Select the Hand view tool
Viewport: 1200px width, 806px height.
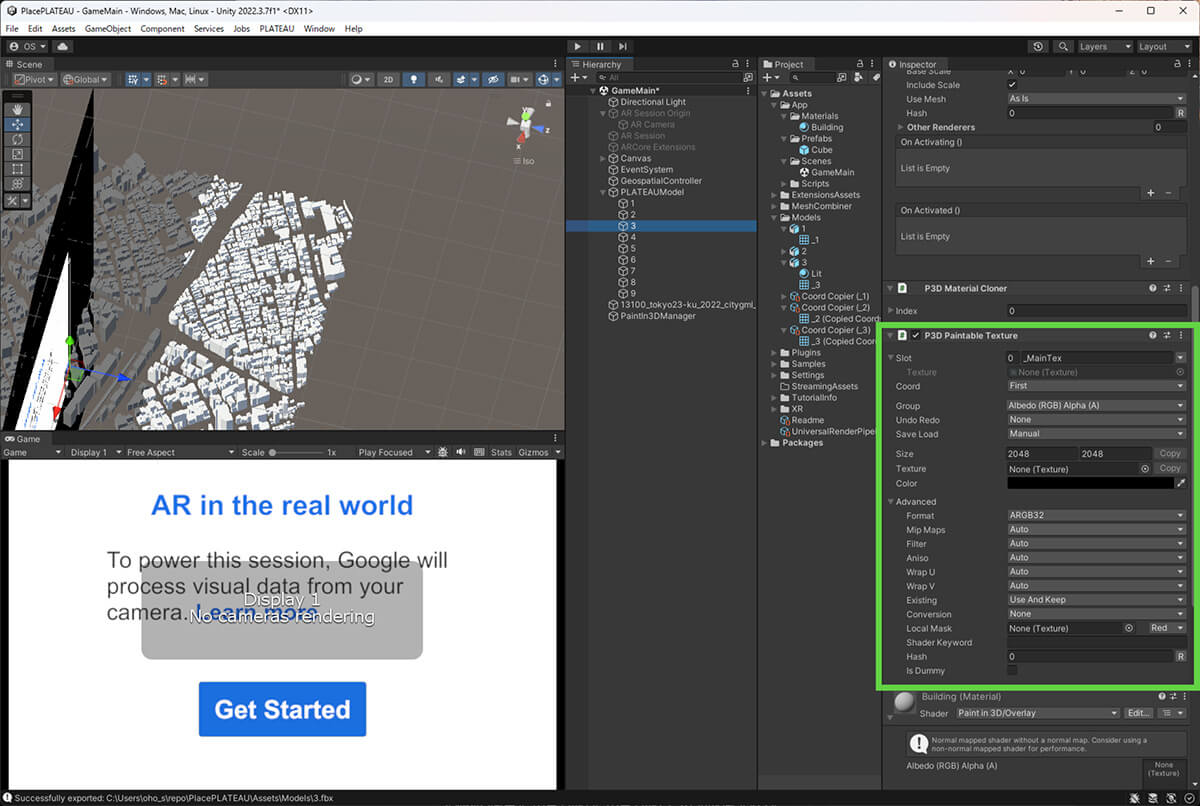tap(17, 110)
